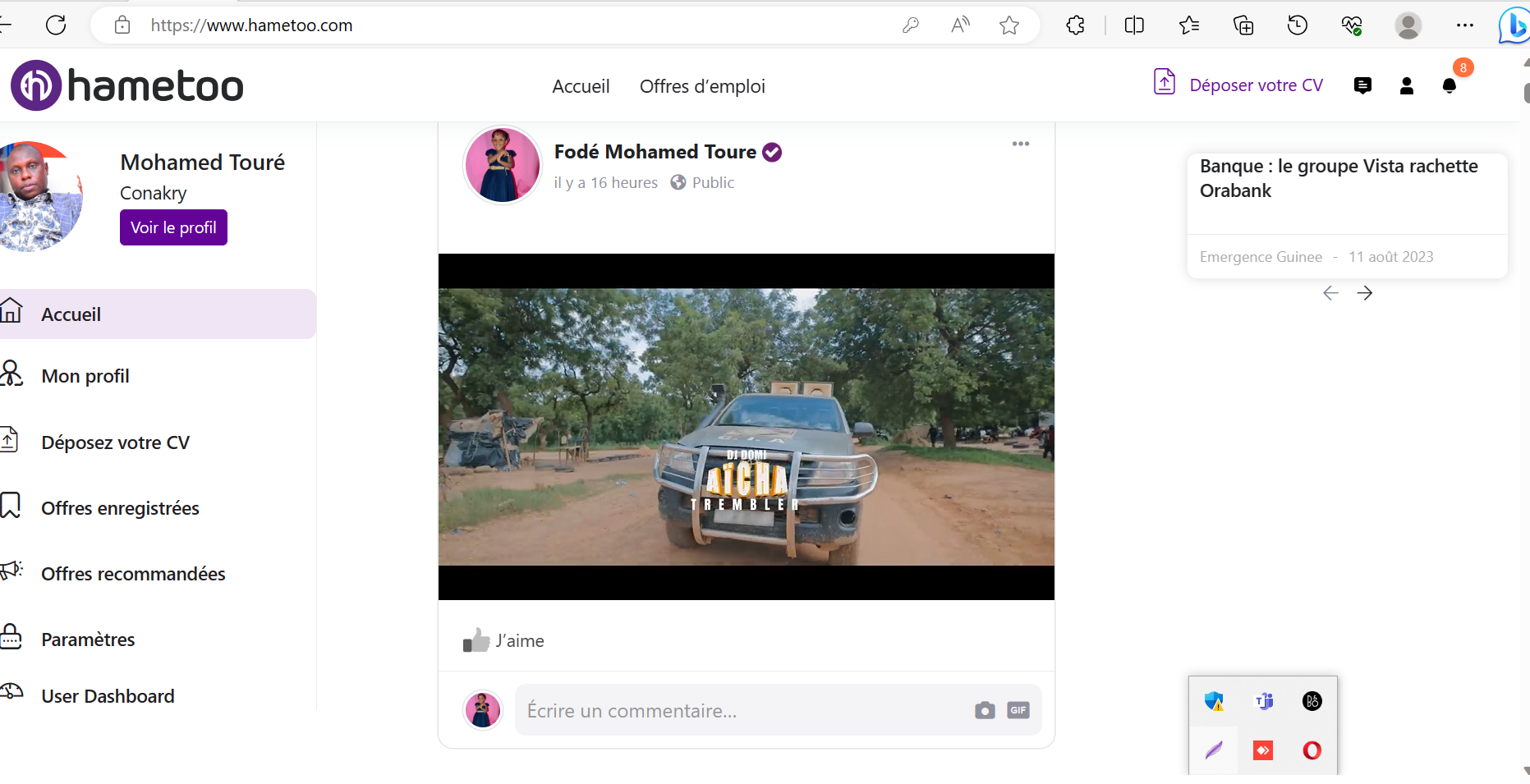Go to previous news article arrow
Image resolution: width=1530 pixels, height=784 pixels.
(x=1330, y=293)
